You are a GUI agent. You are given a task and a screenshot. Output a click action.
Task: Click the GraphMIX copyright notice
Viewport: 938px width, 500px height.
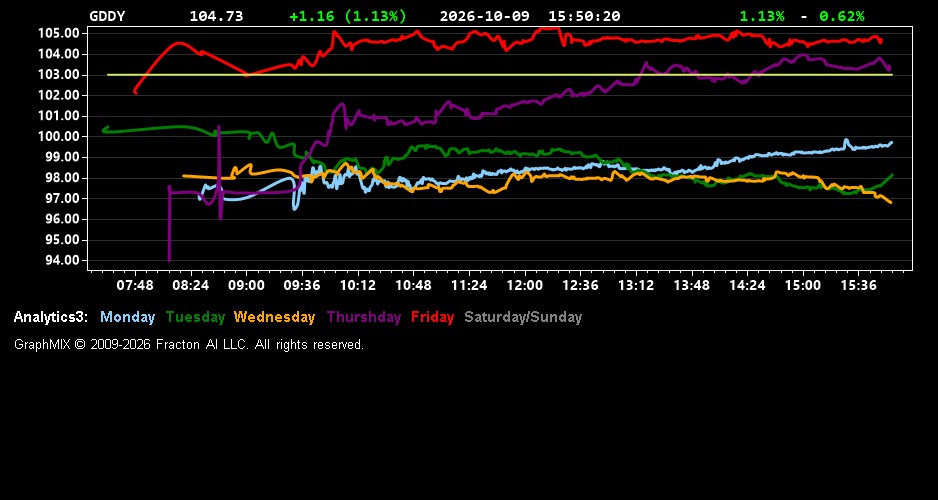click(189, 344)
